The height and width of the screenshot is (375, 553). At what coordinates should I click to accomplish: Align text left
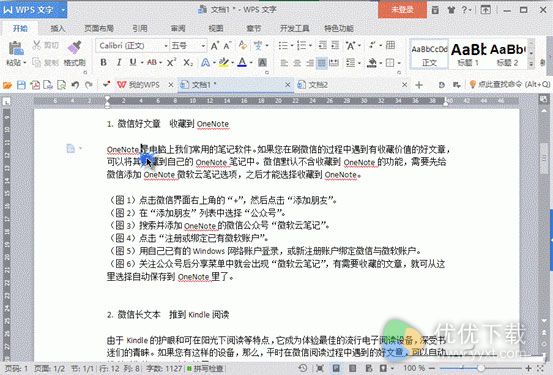284,63
